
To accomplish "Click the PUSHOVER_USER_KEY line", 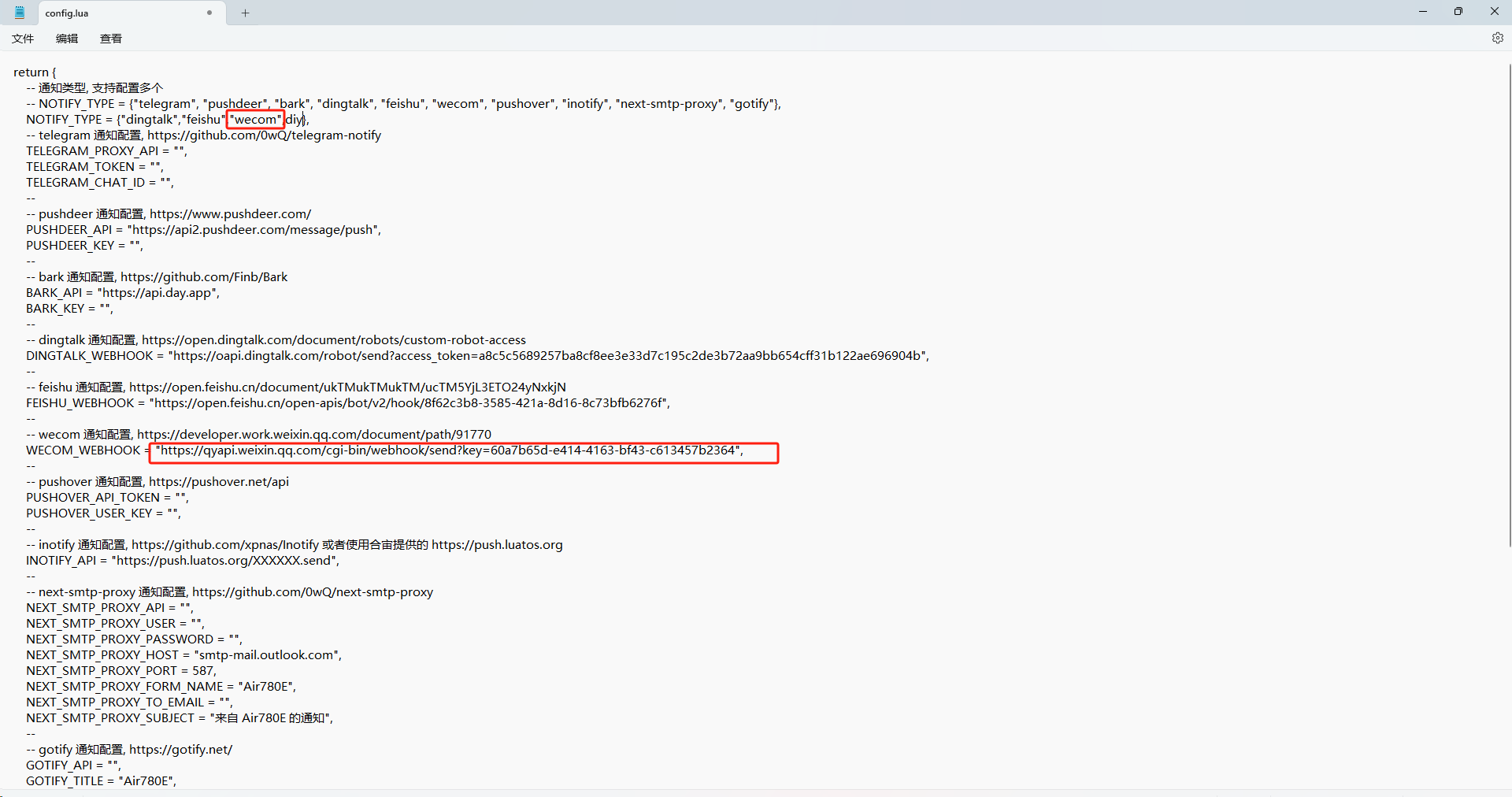I will 103,513.
